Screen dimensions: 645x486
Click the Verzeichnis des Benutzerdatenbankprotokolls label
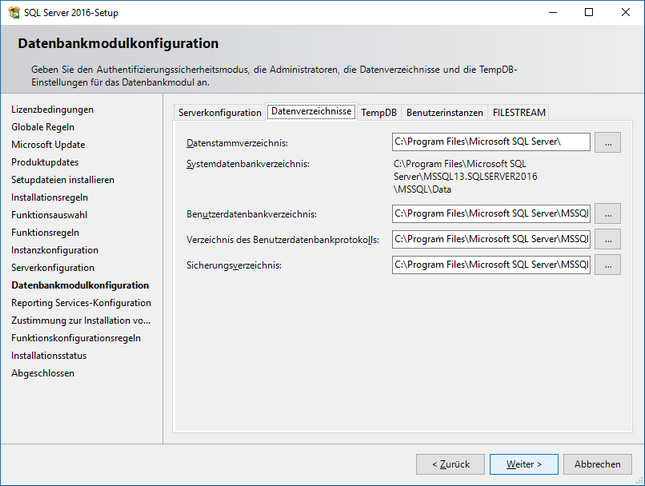pos(283,240)
